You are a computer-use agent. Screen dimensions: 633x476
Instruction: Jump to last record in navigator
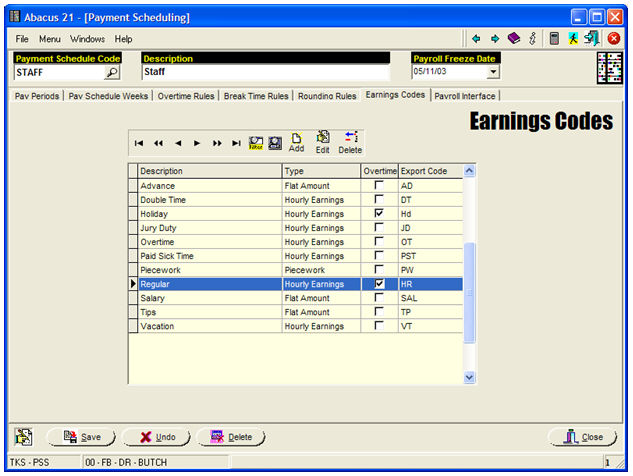[236, 144]
